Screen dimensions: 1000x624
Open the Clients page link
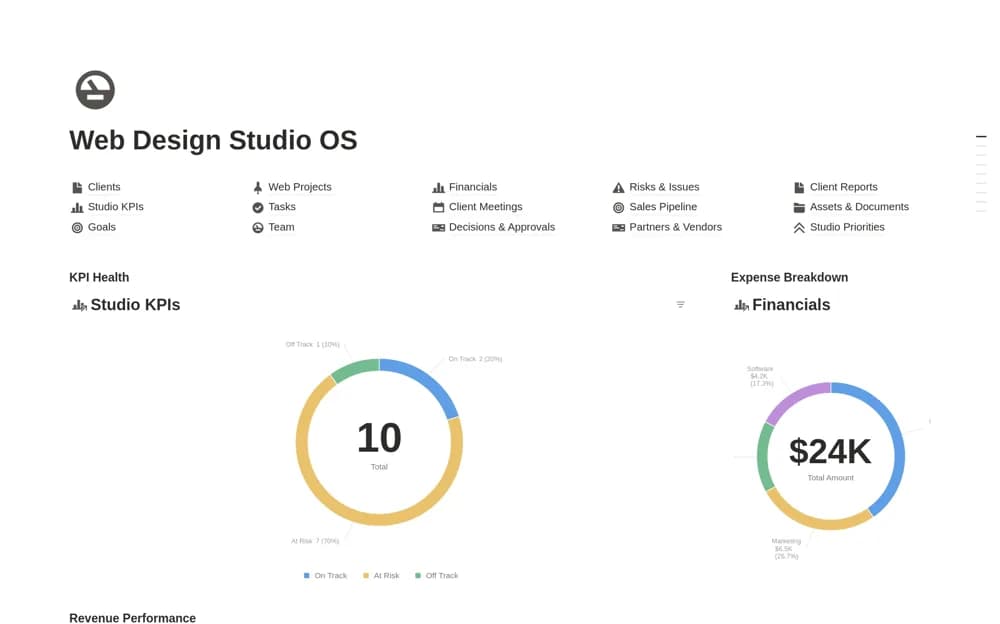click(104, 187)
